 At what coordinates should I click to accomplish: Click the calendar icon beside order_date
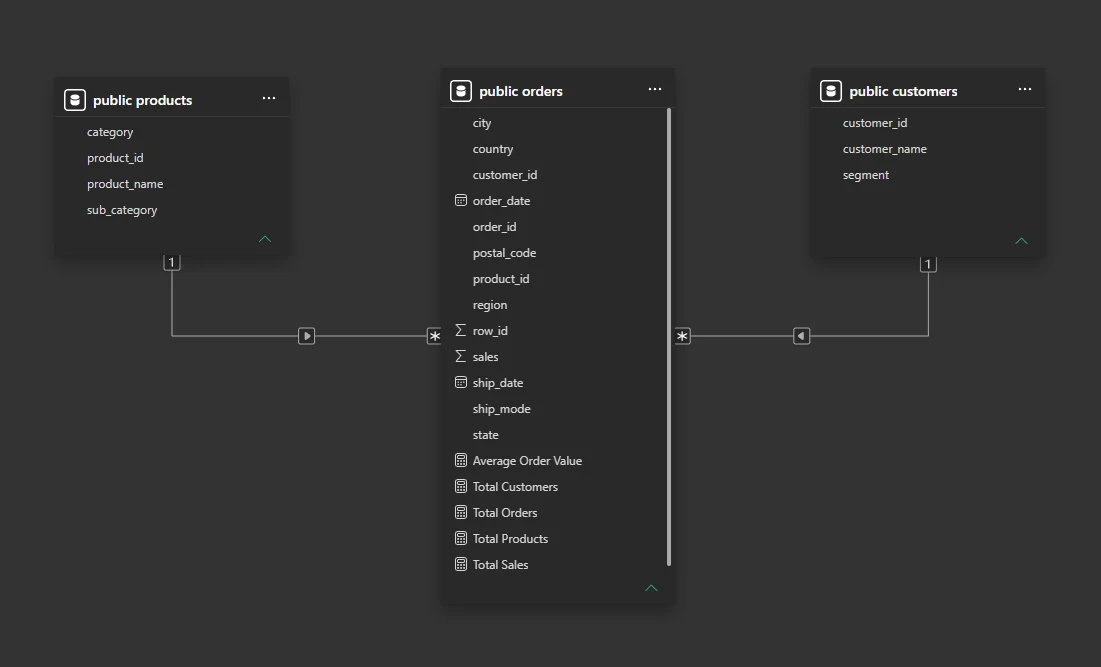click(x=461, y=201)
